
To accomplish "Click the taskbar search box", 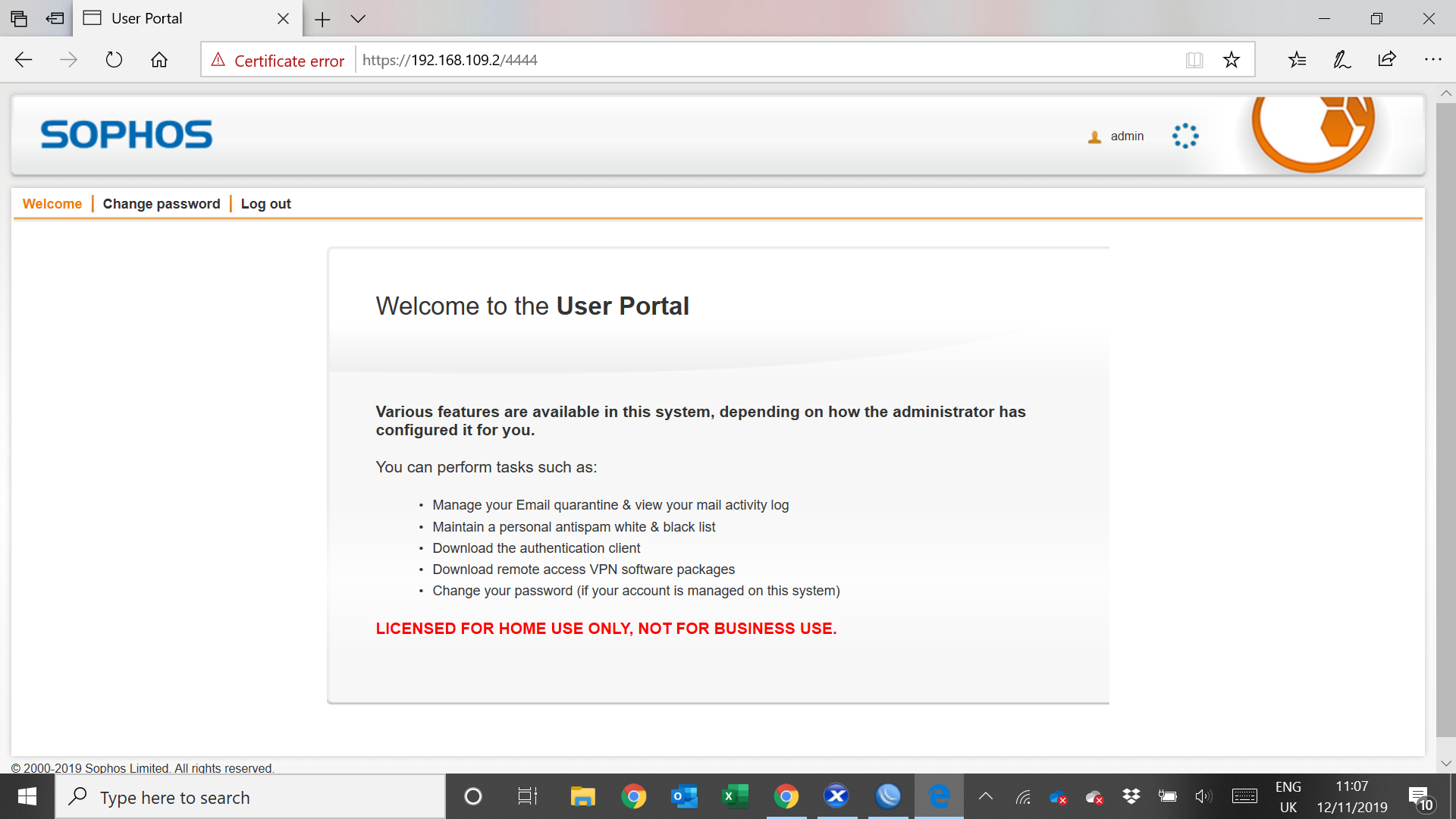I will tap(250, 797).
